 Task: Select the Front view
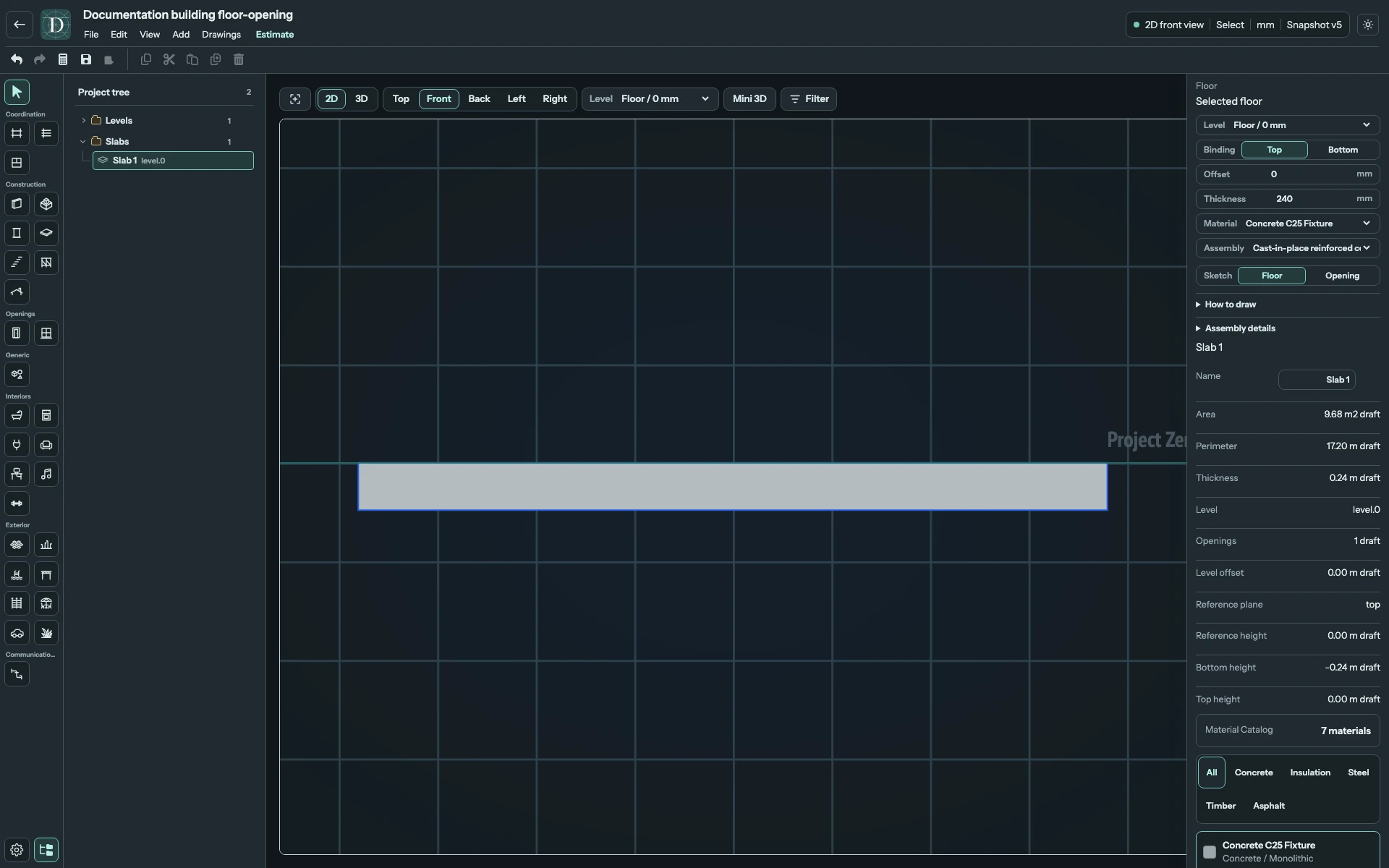tap(438, 99)
